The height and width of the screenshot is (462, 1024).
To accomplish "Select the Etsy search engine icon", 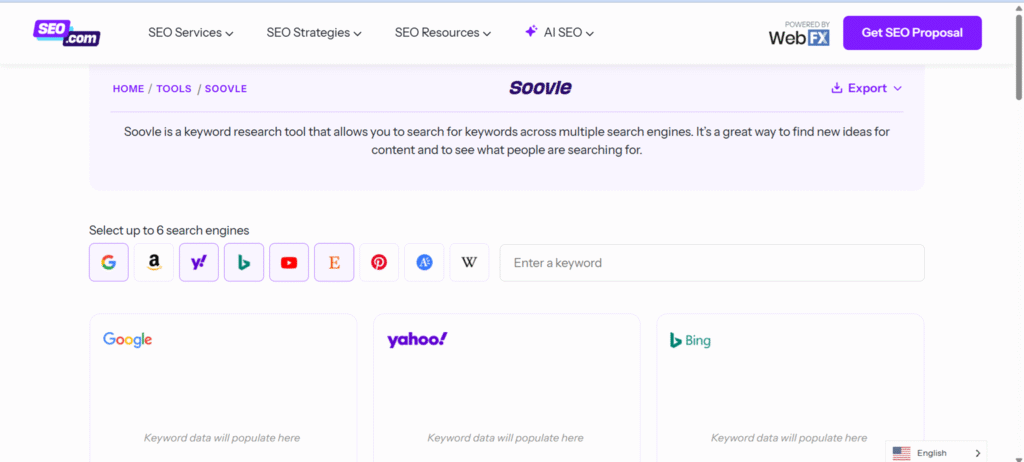I will pyautogui.click(x=334, y=262).
